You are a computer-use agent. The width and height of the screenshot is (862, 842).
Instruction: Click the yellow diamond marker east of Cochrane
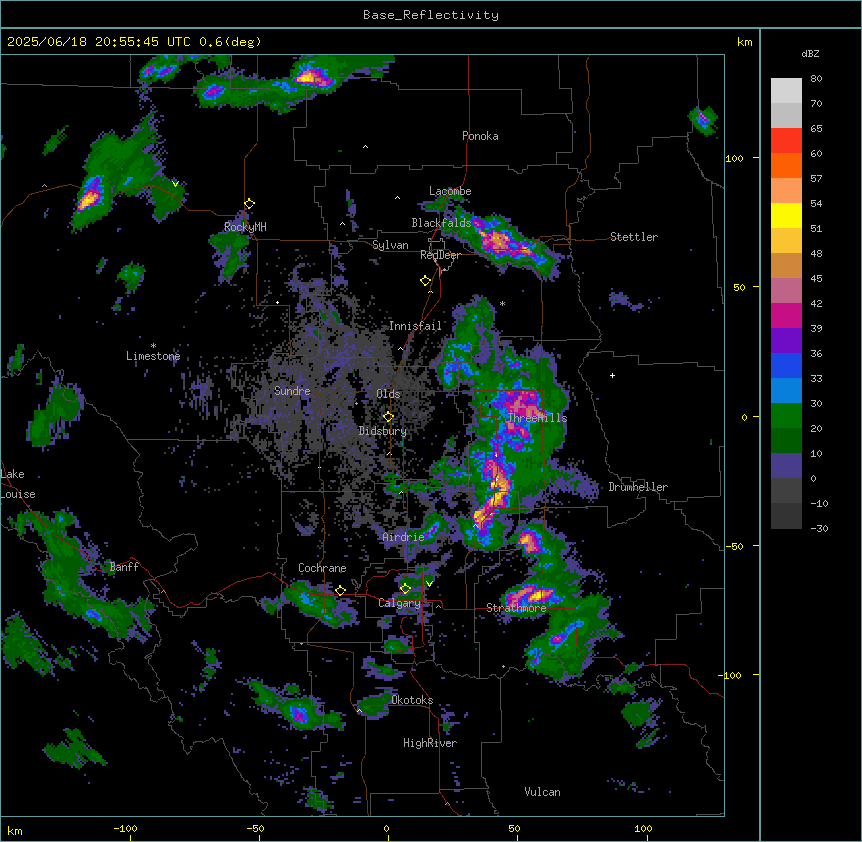tap(340, 591)
